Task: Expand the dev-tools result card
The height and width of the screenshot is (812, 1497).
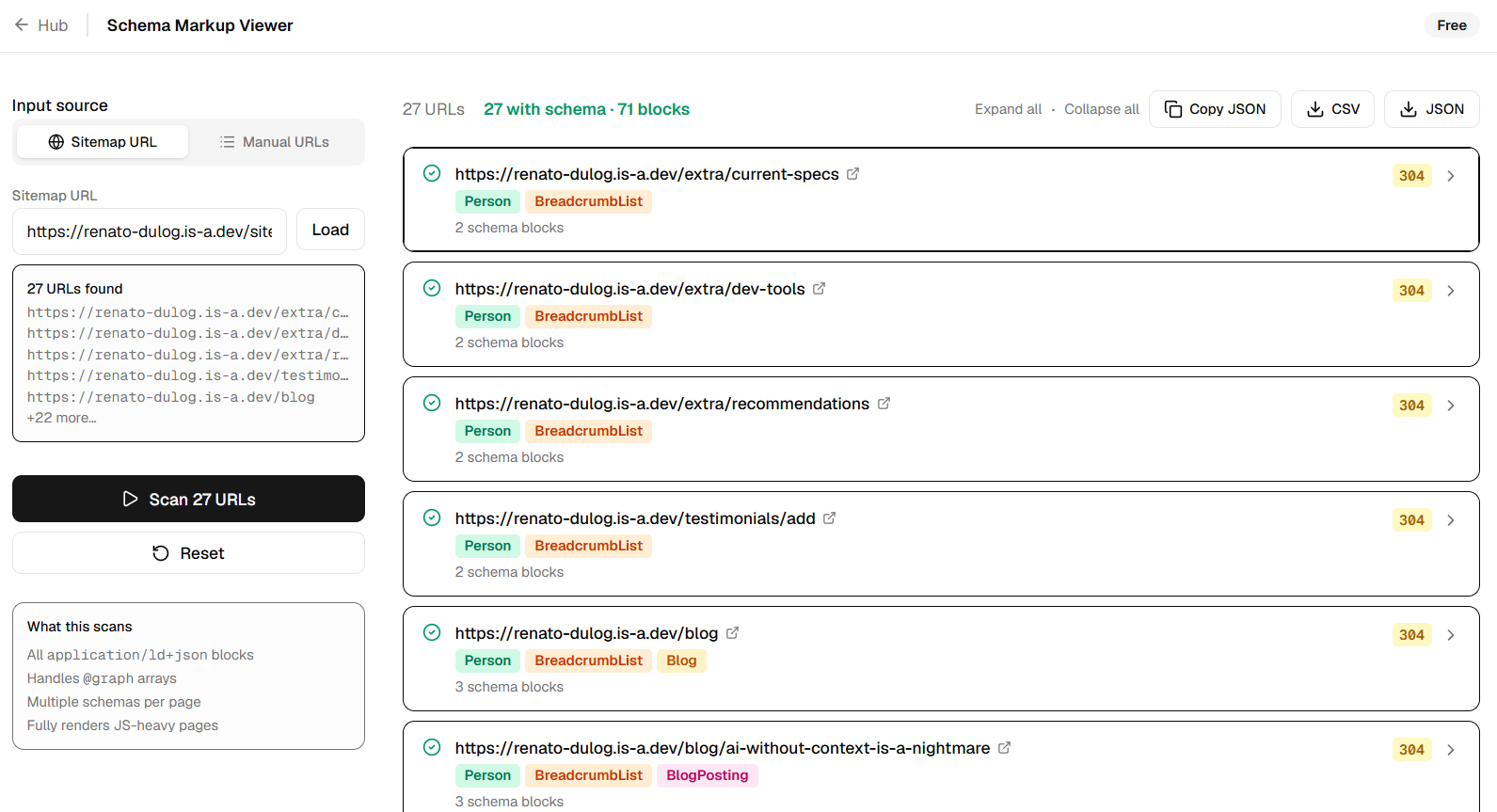Action: click(x=1451, y=291)
